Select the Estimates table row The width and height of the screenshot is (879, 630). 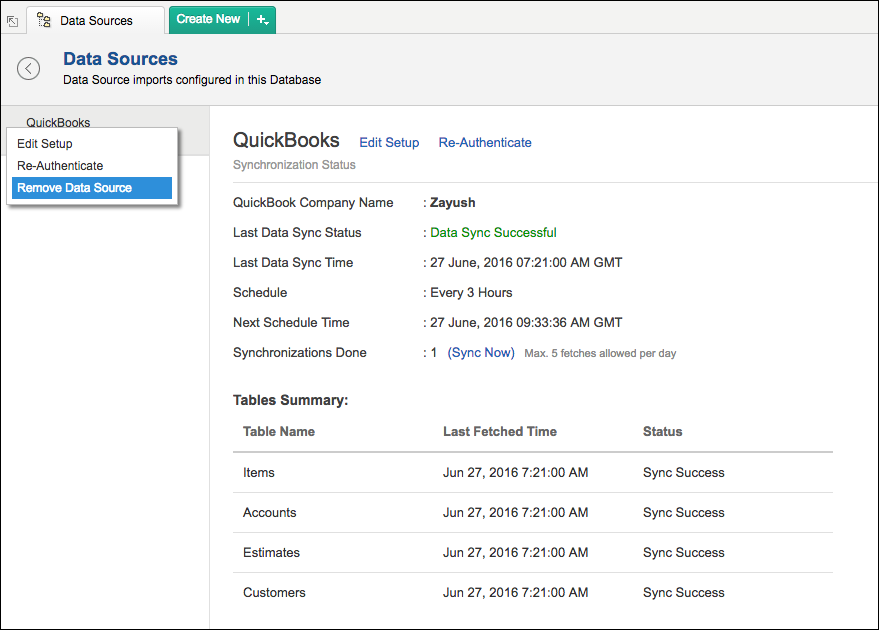coord(271,553)
